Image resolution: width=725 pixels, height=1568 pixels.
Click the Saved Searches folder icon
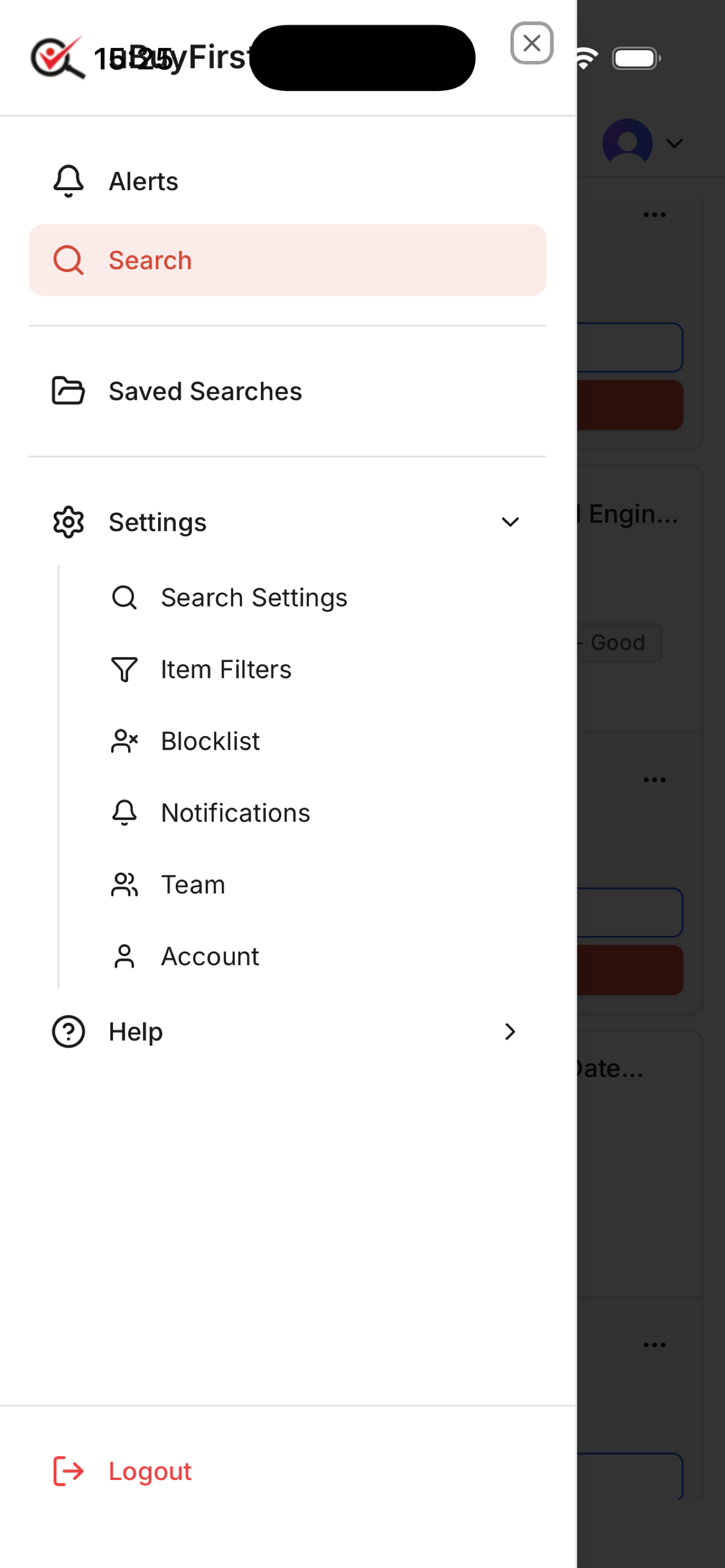pyautogui.click(x=68, y=391)
